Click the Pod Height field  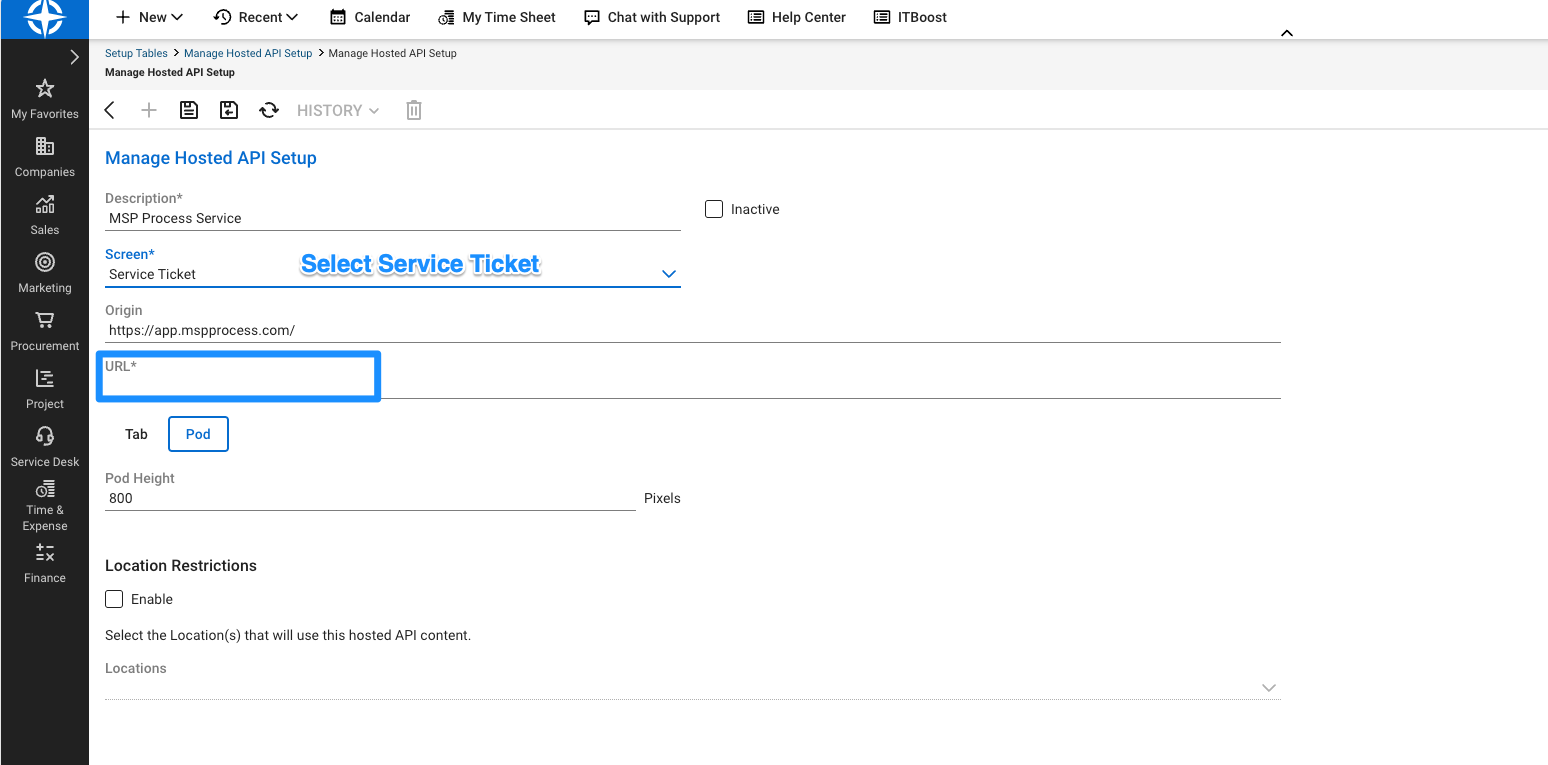tap(370, 498)
